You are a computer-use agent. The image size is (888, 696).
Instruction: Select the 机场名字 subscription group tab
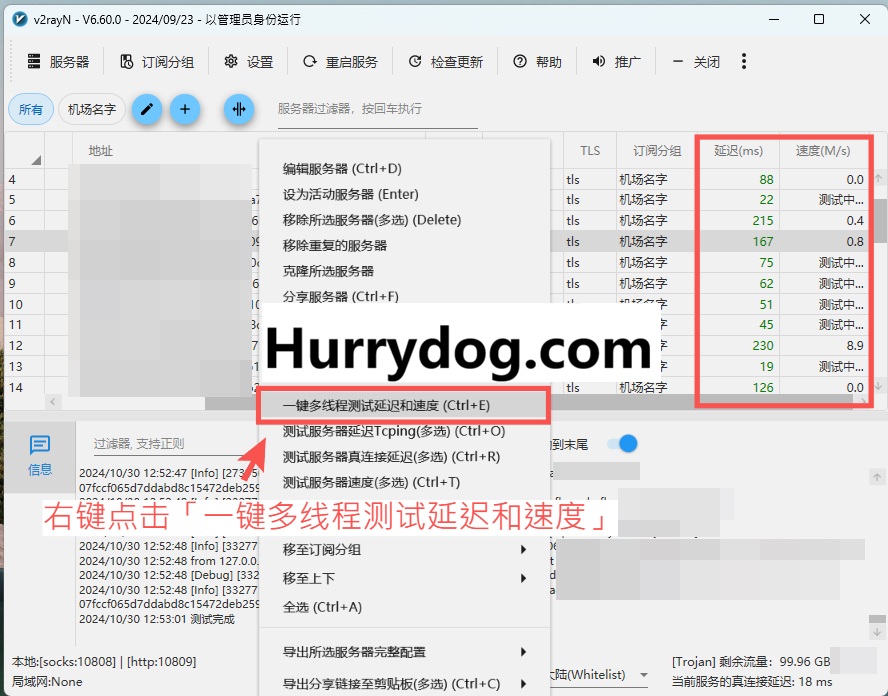point(92,110)
